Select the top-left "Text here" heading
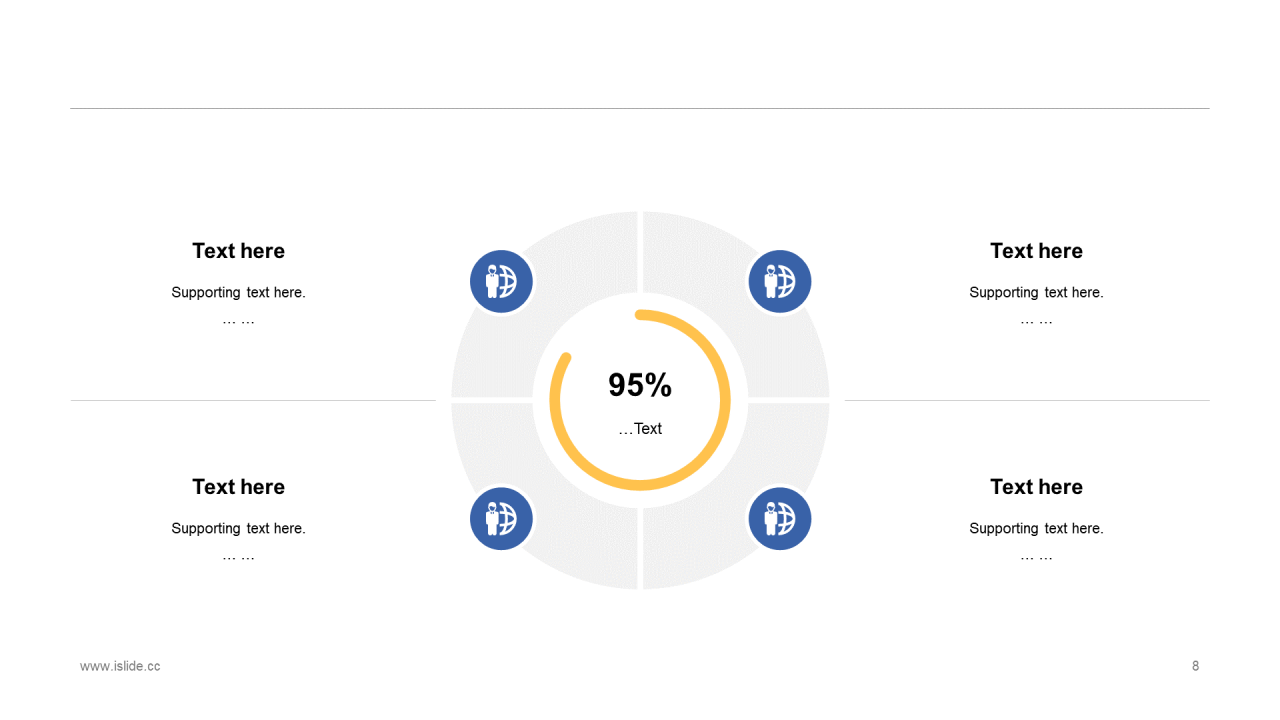This screenshot has width=1280, height=720. pos(238,251)
